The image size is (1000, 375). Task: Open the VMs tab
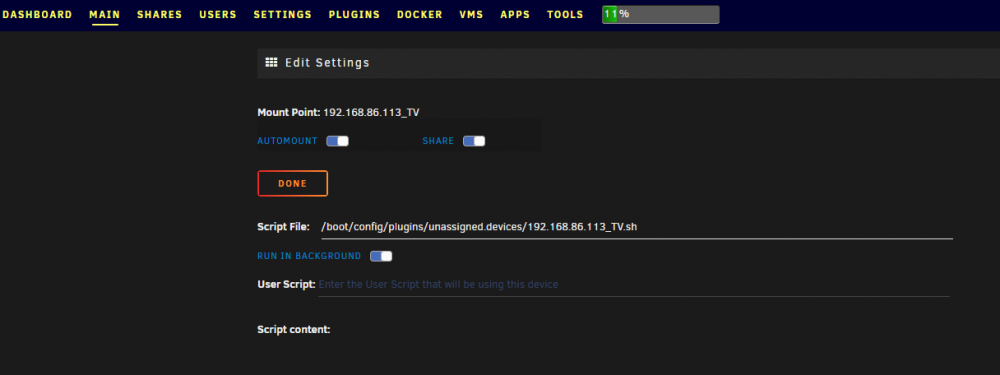click(471, 15)
